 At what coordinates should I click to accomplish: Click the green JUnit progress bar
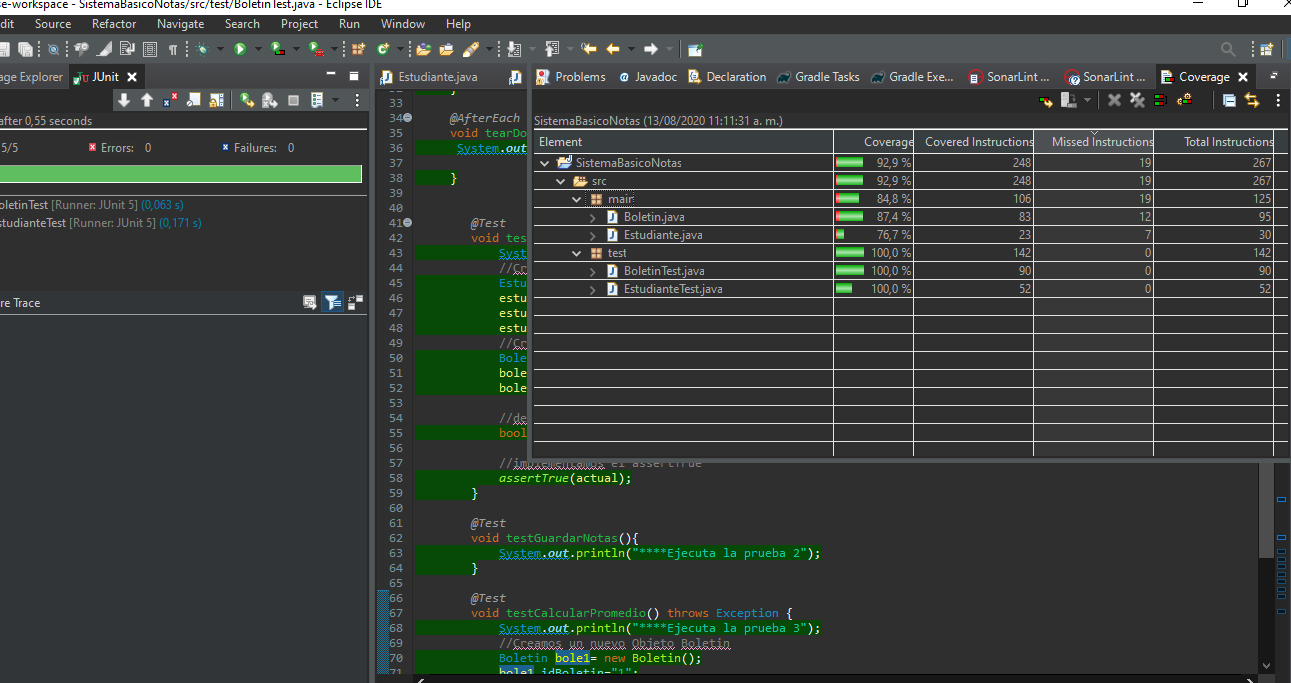click(x=180, y=174)
